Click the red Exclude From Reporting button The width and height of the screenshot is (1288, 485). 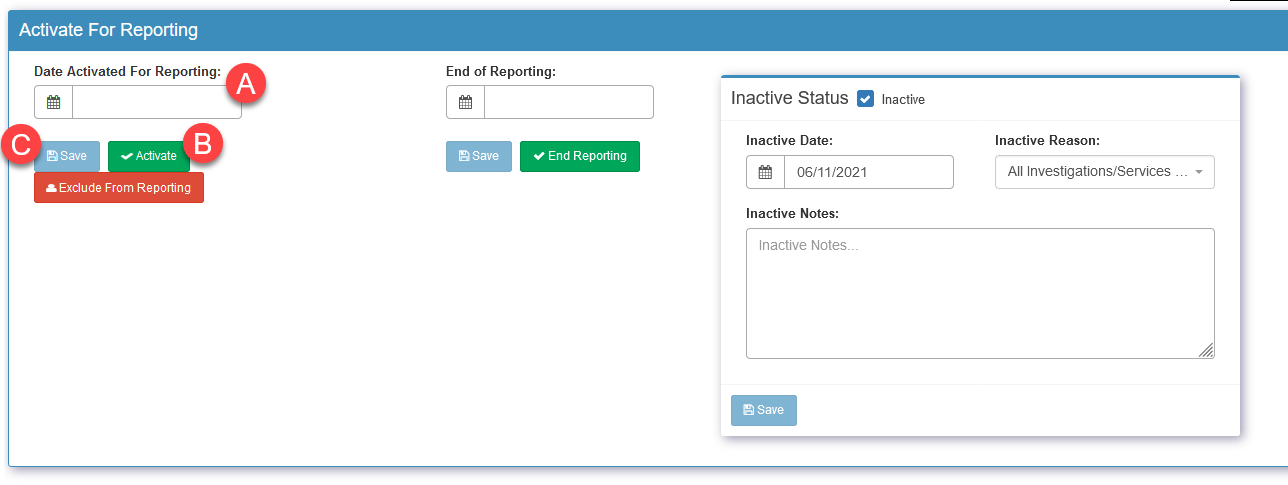pos(119,188)
